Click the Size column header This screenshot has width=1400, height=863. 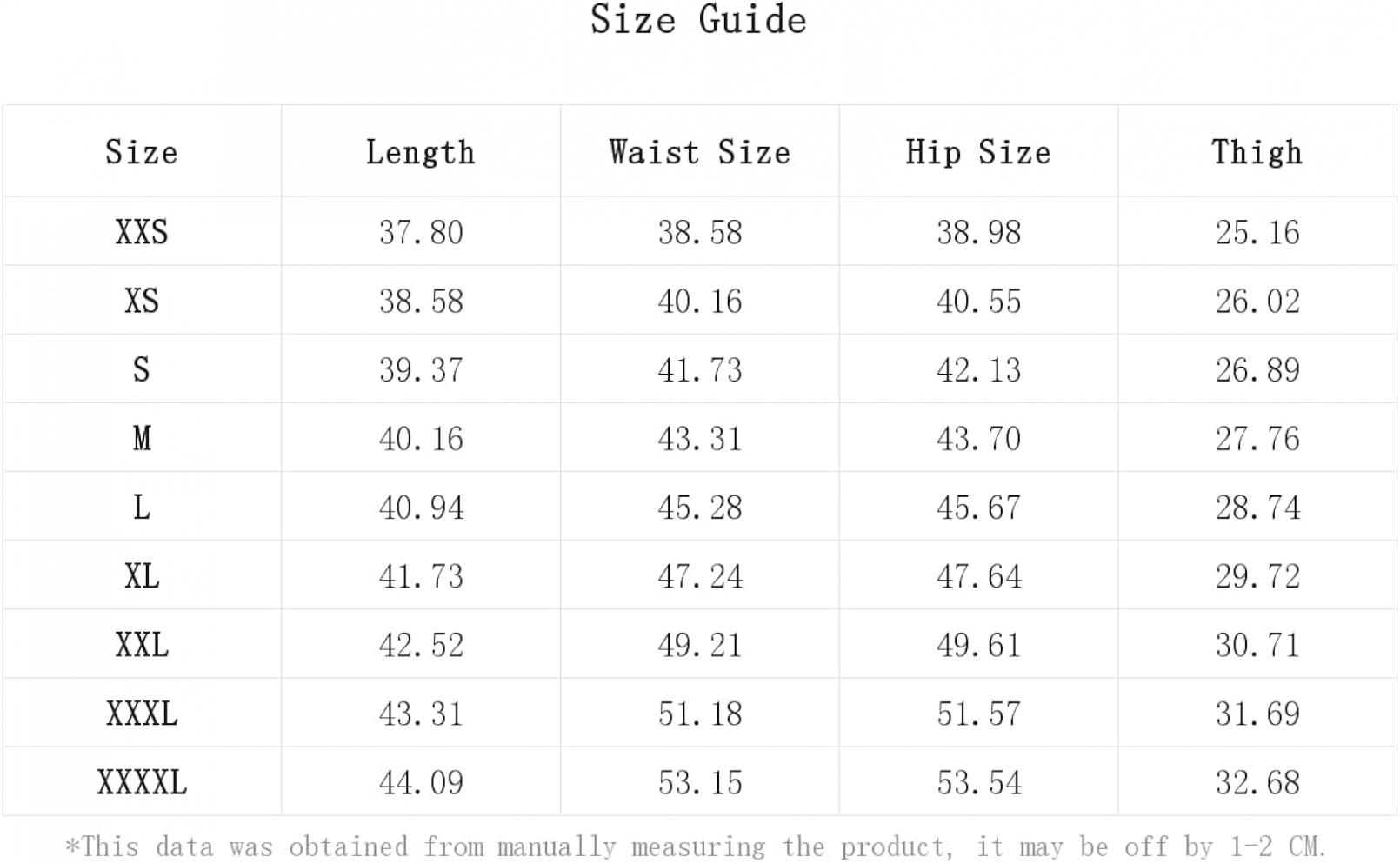[x=142, y=152]
